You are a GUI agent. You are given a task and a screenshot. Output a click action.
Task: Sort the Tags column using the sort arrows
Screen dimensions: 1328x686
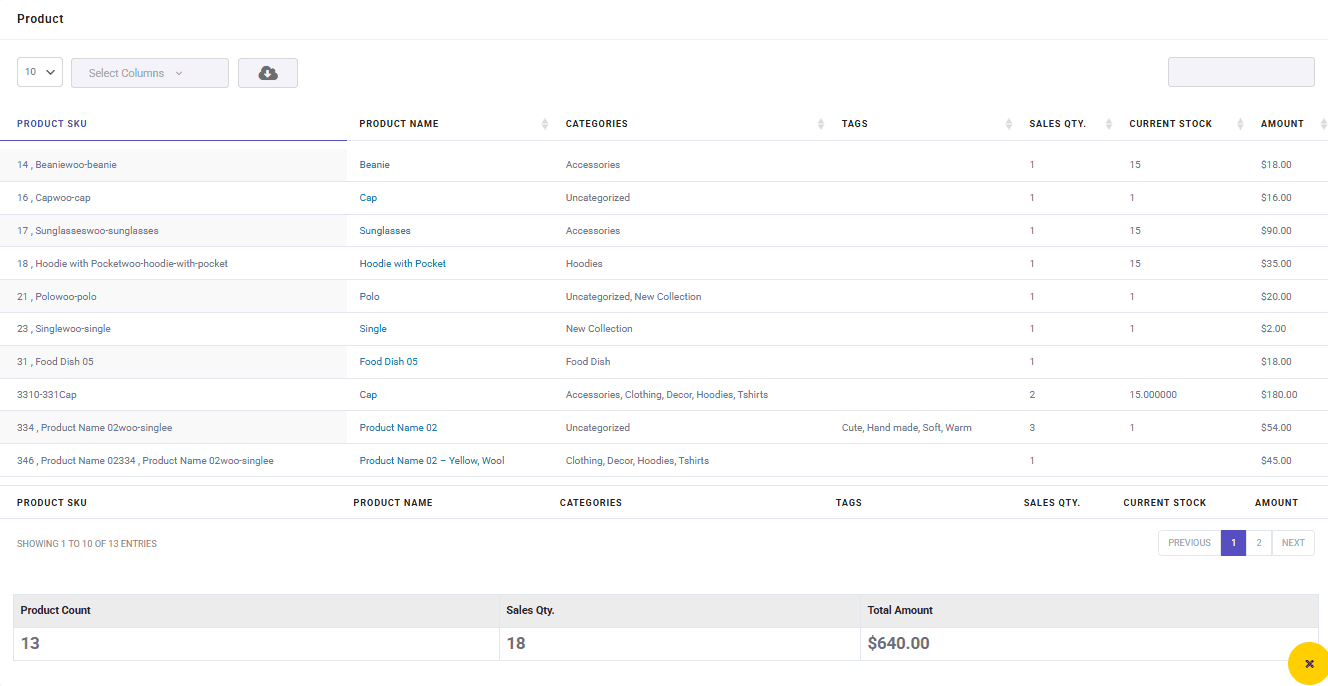1008,123
